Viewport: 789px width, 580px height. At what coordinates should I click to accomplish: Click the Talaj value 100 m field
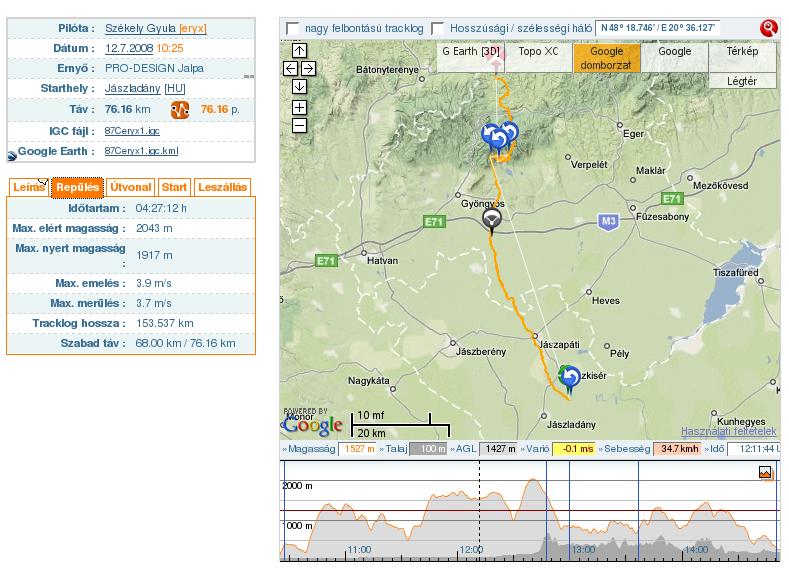(x=428, y=449)
